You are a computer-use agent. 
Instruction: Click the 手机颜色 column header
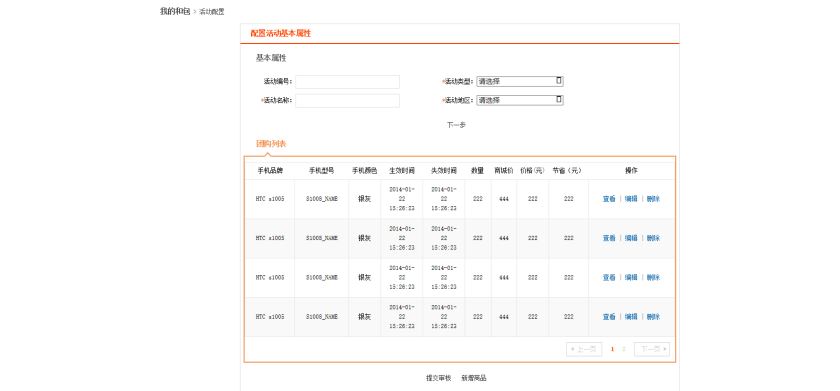(364, 171)
